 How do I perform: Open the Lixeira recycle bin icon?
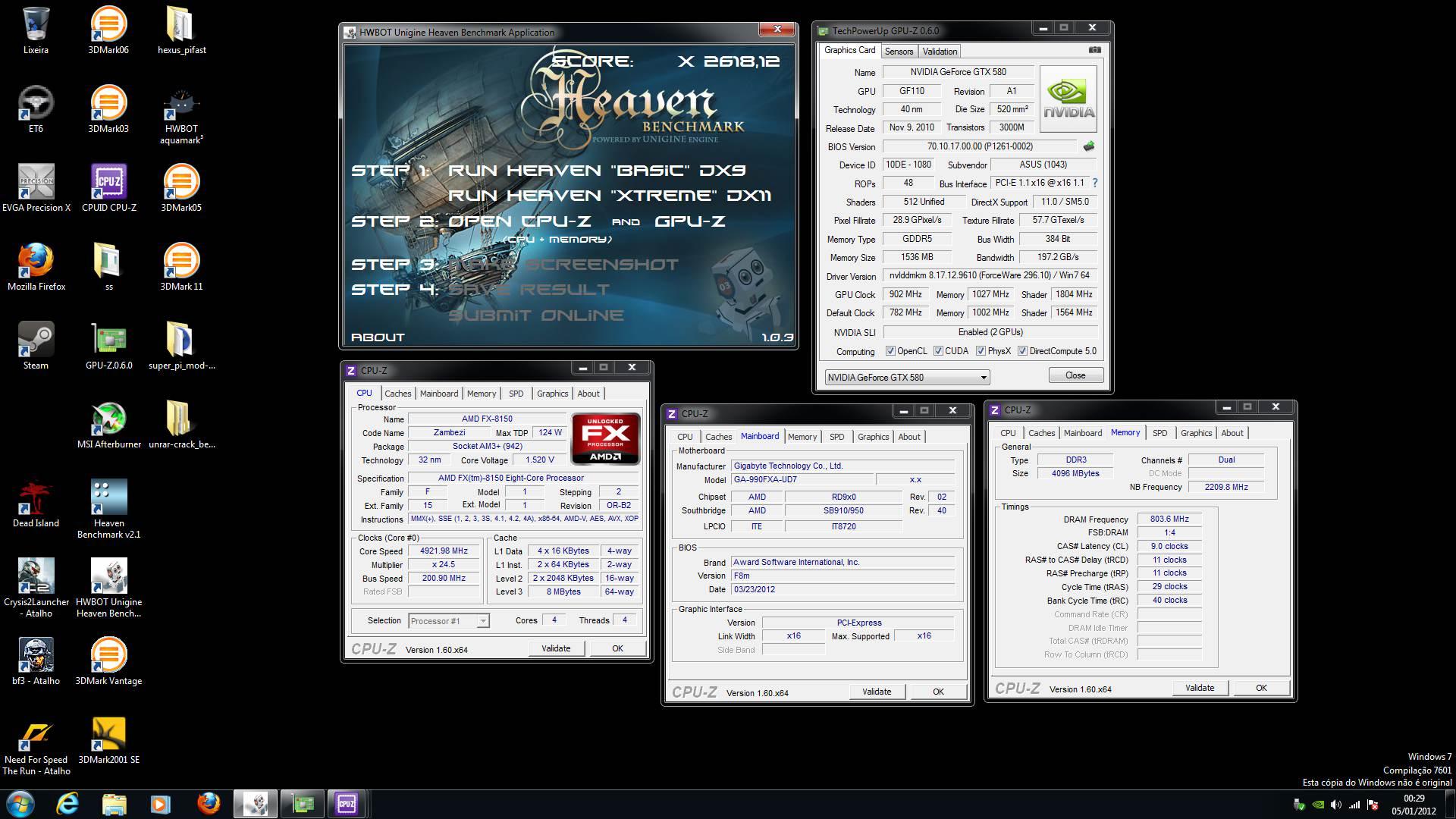(x=36, y=30)
